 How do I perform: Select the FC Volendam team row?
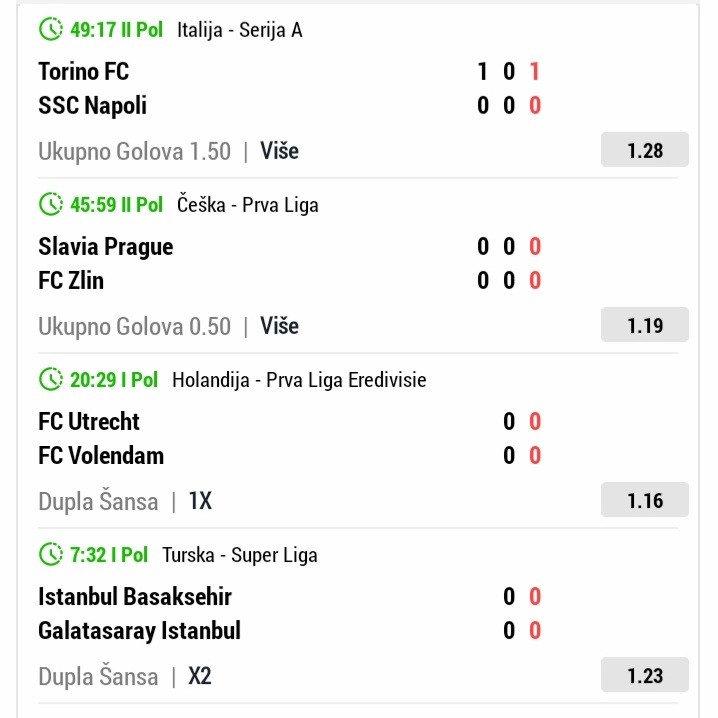pyautogui.click(x=101, y=456)
